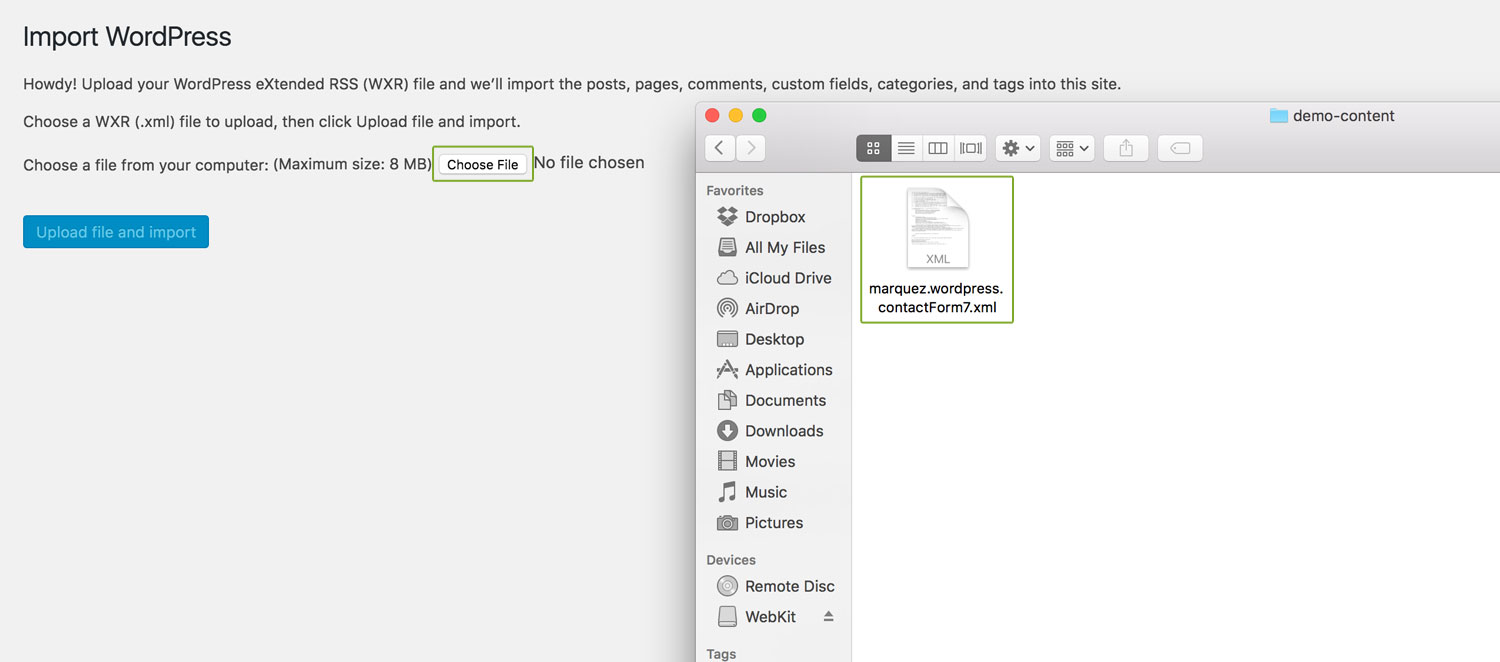This screenshot has height=662, width=1500.
Task: Click the Favorites sidebar heading
Action: [x=735, y=190]
